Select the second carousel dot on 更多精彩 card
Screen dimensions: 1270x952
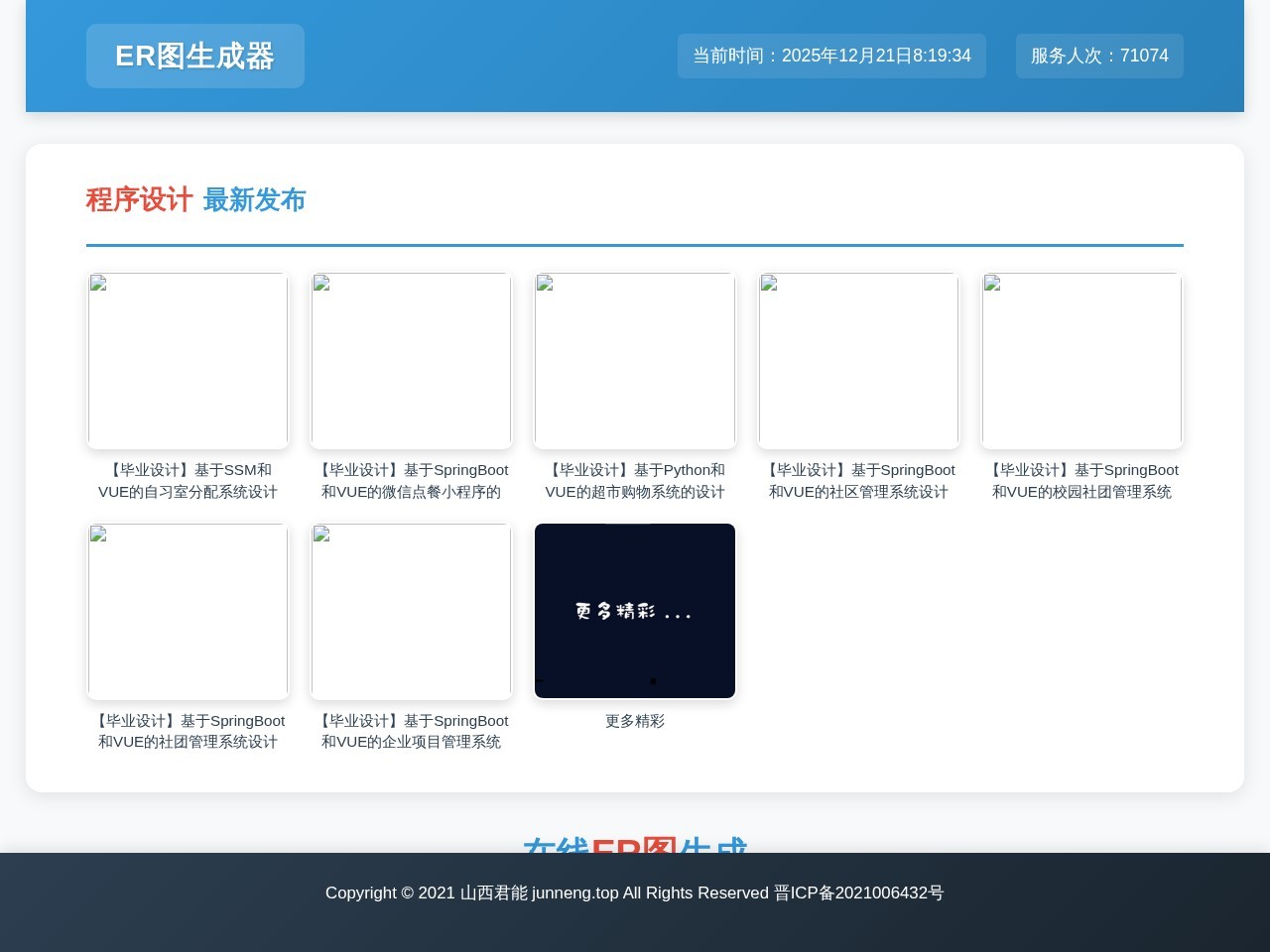pos(653,681)
